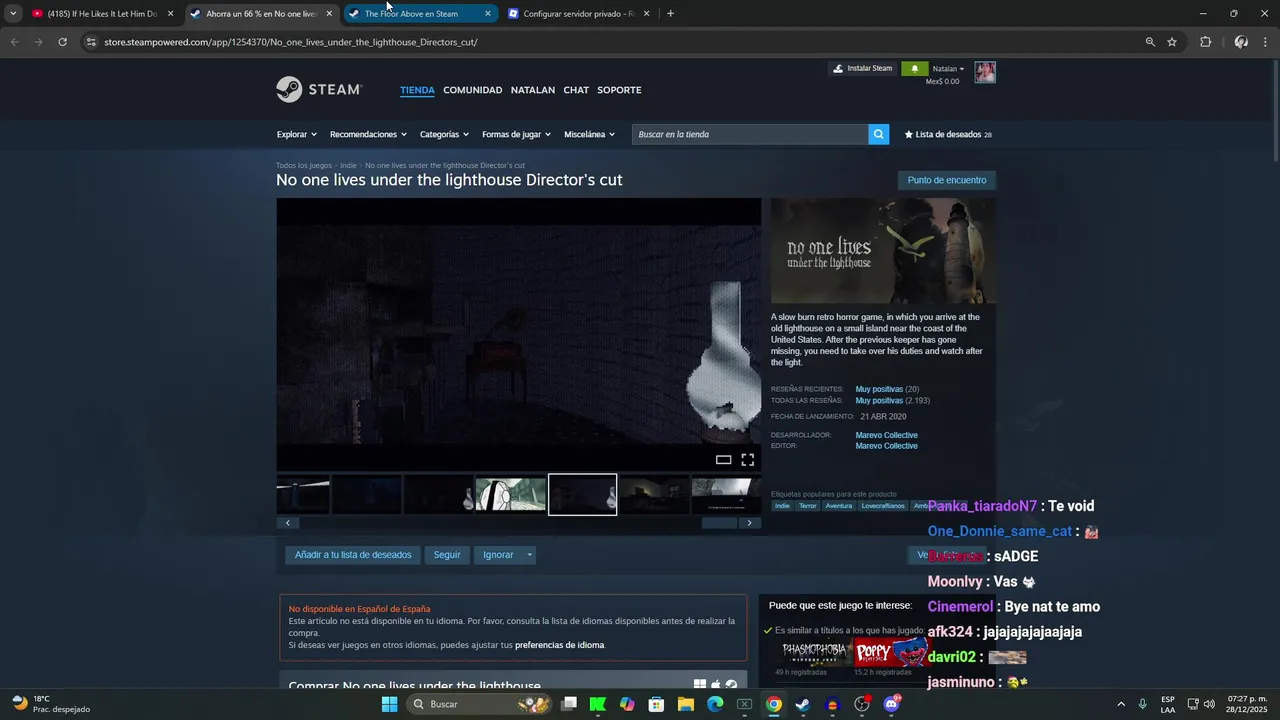Click the Instalar Steam button
Screen dimensions: 1280x720
pos(863,69)
